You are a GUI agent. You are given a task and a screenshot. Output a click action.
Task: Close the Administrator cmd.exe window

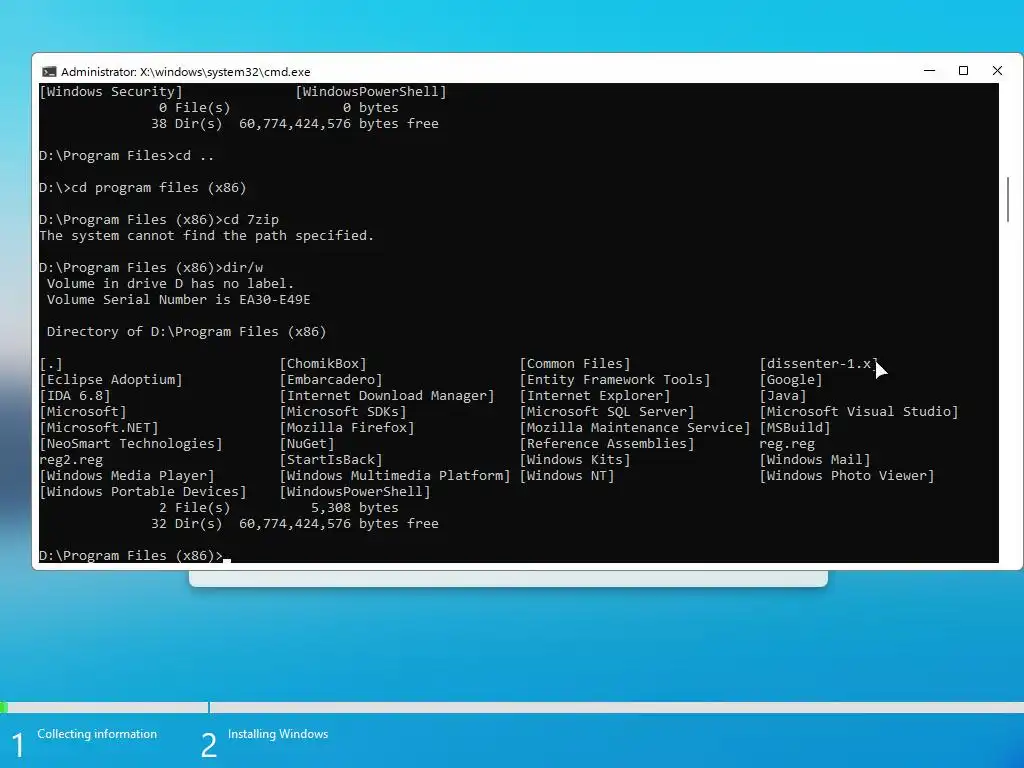point(997,71)
